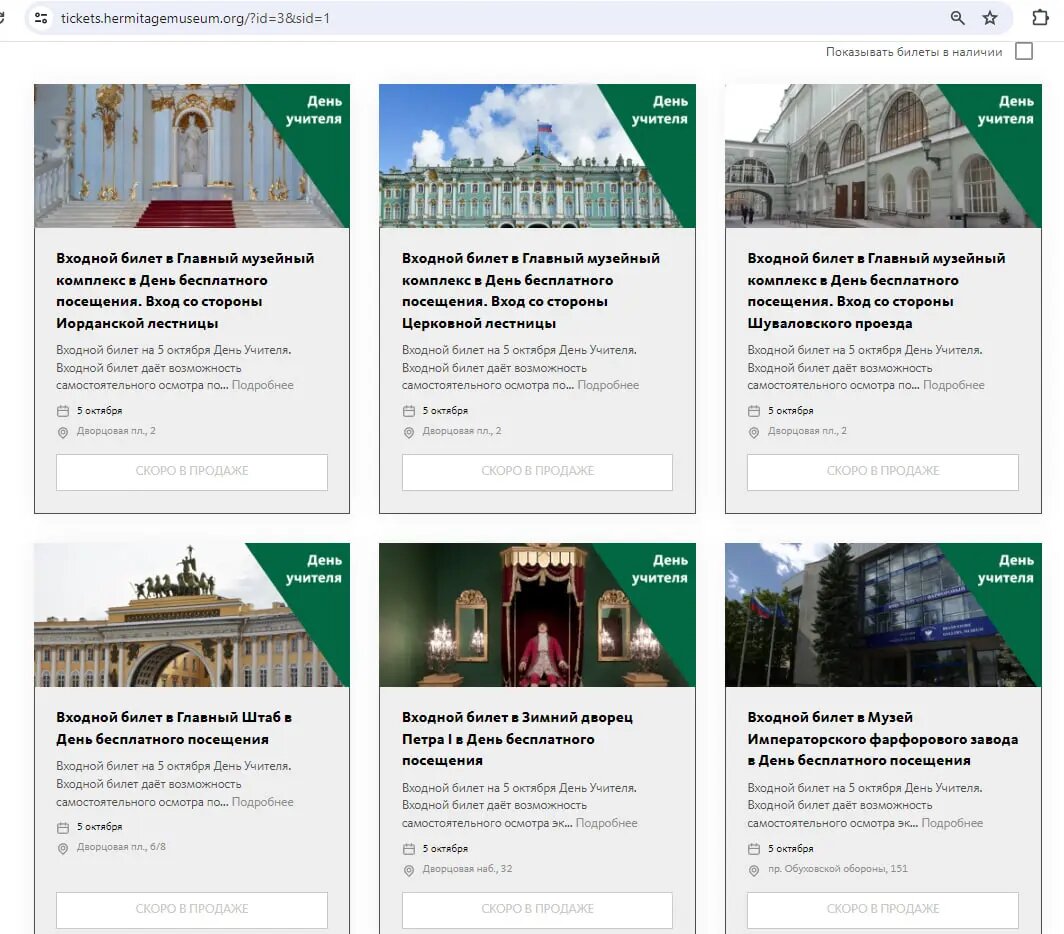This screenshot has width=1064, height=934.
Task: Click the calendar icon on the Зимний дворец Петра I card
Action: [x=409, y=847]
